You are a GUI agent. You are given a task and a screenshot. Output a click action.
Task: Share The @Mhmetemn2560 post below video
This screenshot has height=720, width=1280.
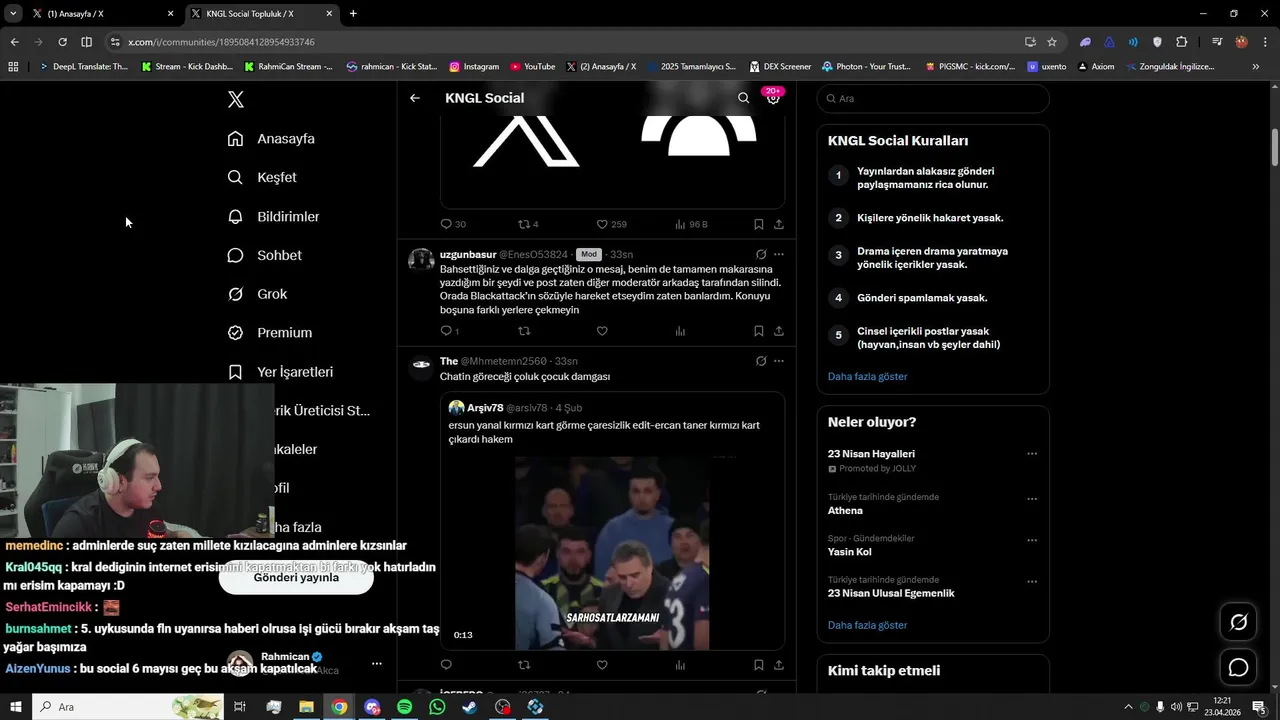(x=779, y=665)
